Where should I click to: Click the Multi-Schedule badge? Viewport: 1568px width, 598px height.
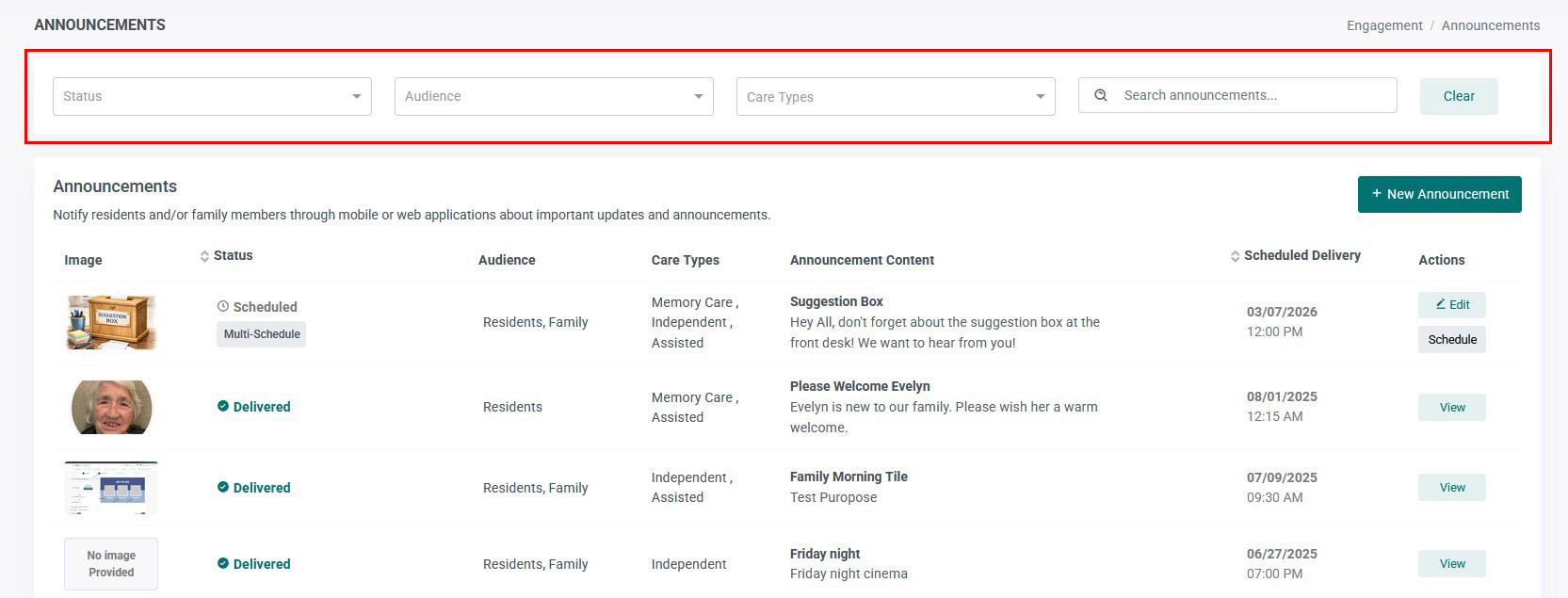[262, 334]
